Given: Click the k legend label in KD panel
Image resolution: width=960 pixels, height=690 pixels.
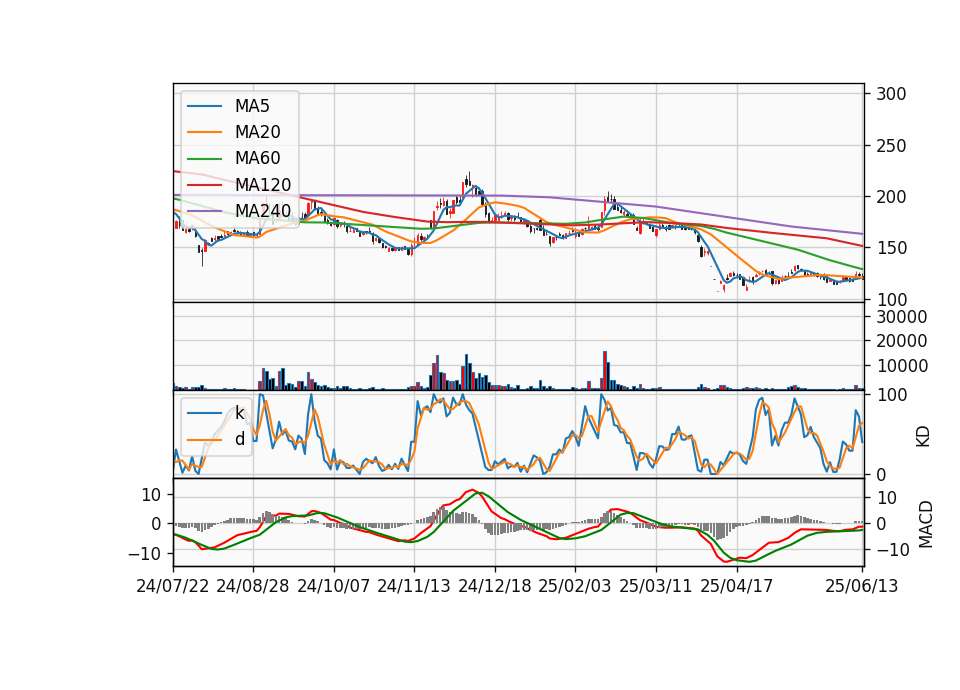Looking at the screenshot, I should click(239, 413).
